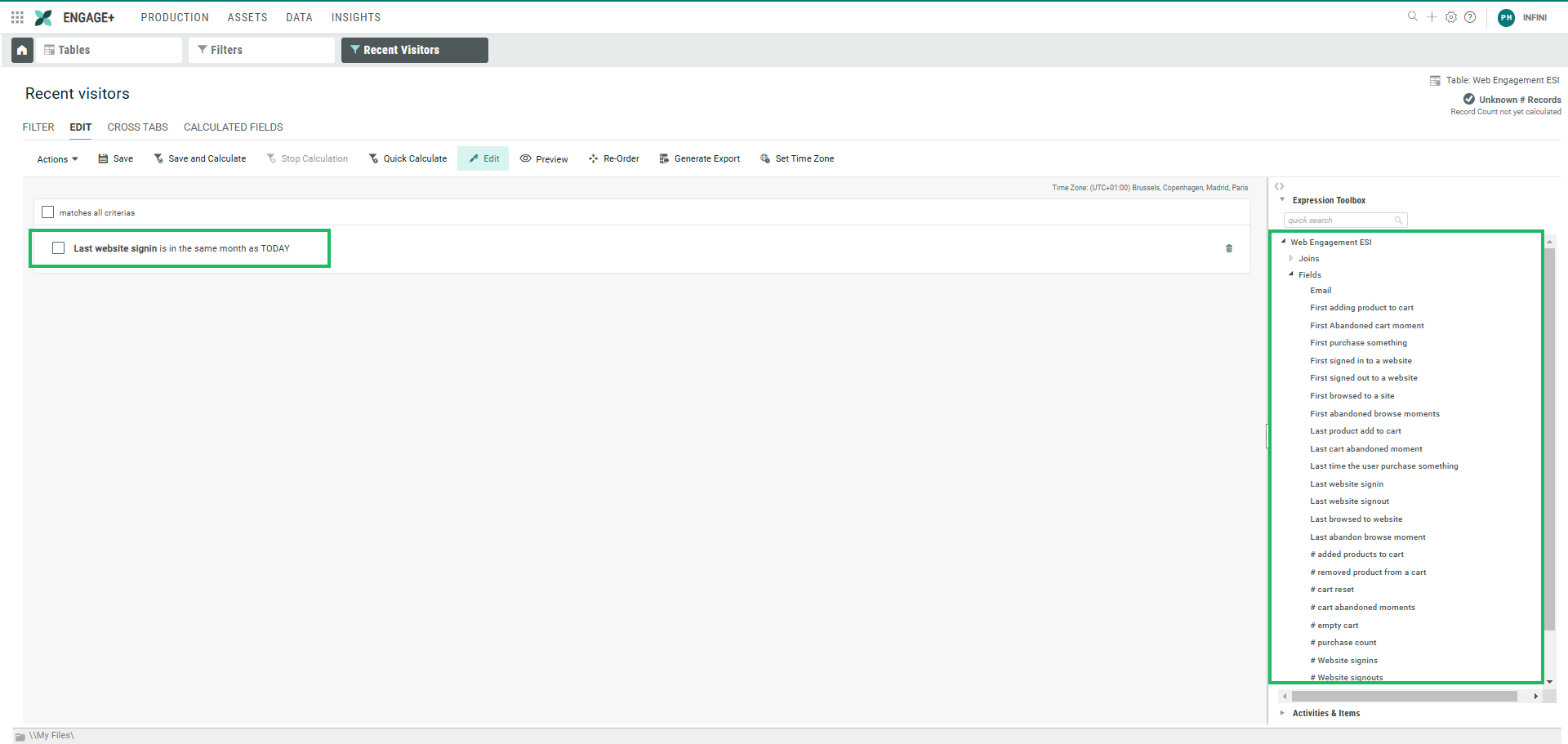Viewport: 1568px width, 744px height.
Task: Click the home icon button
Action: coord(22,50)
